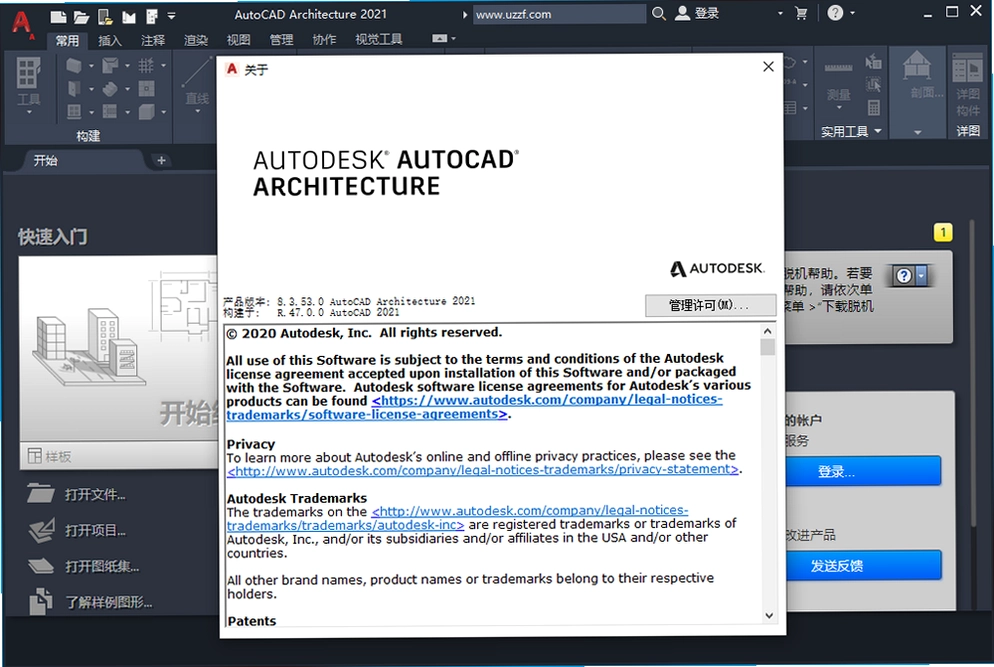Expand the 测量 dropdown arrow
Viewport: 994px width, 667px height.
(839, 107)
